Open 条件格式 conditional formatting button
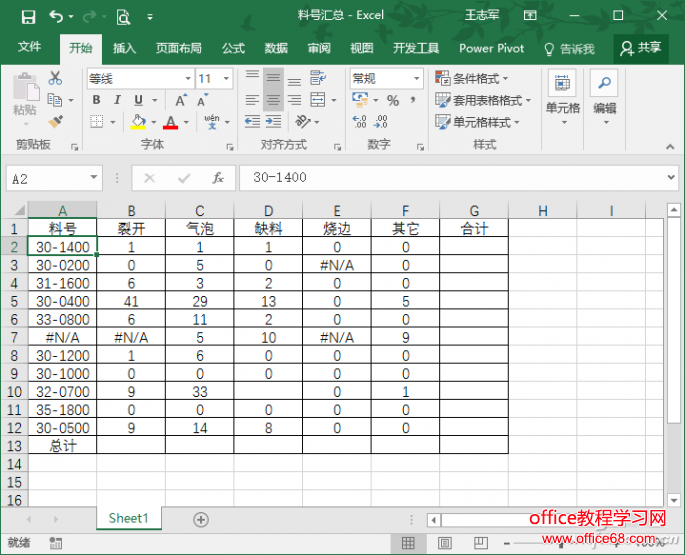Viewport: 685px width, 555px height. [x=472, y=78]
